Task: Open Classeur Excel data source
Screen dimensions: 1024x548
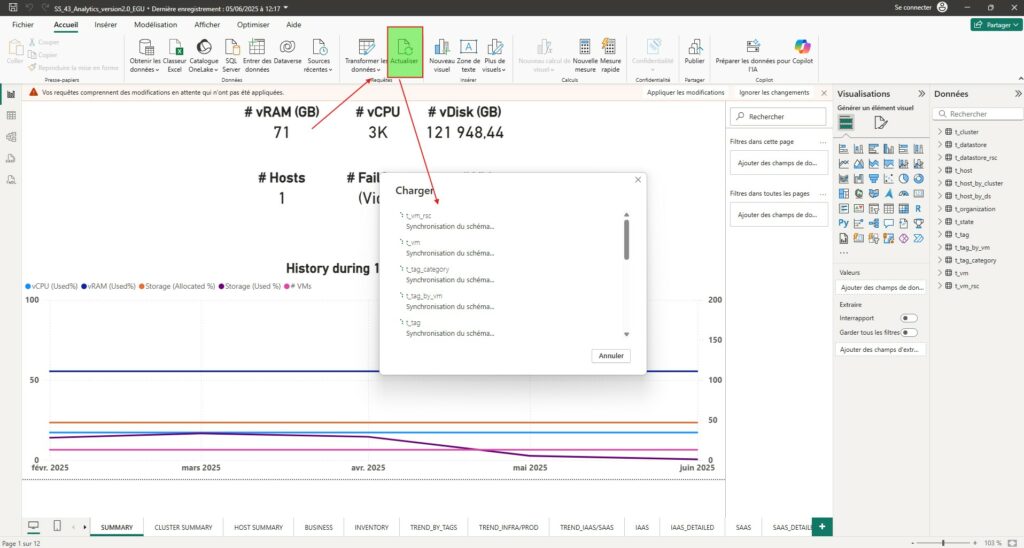Action: [x=174, y=47]
